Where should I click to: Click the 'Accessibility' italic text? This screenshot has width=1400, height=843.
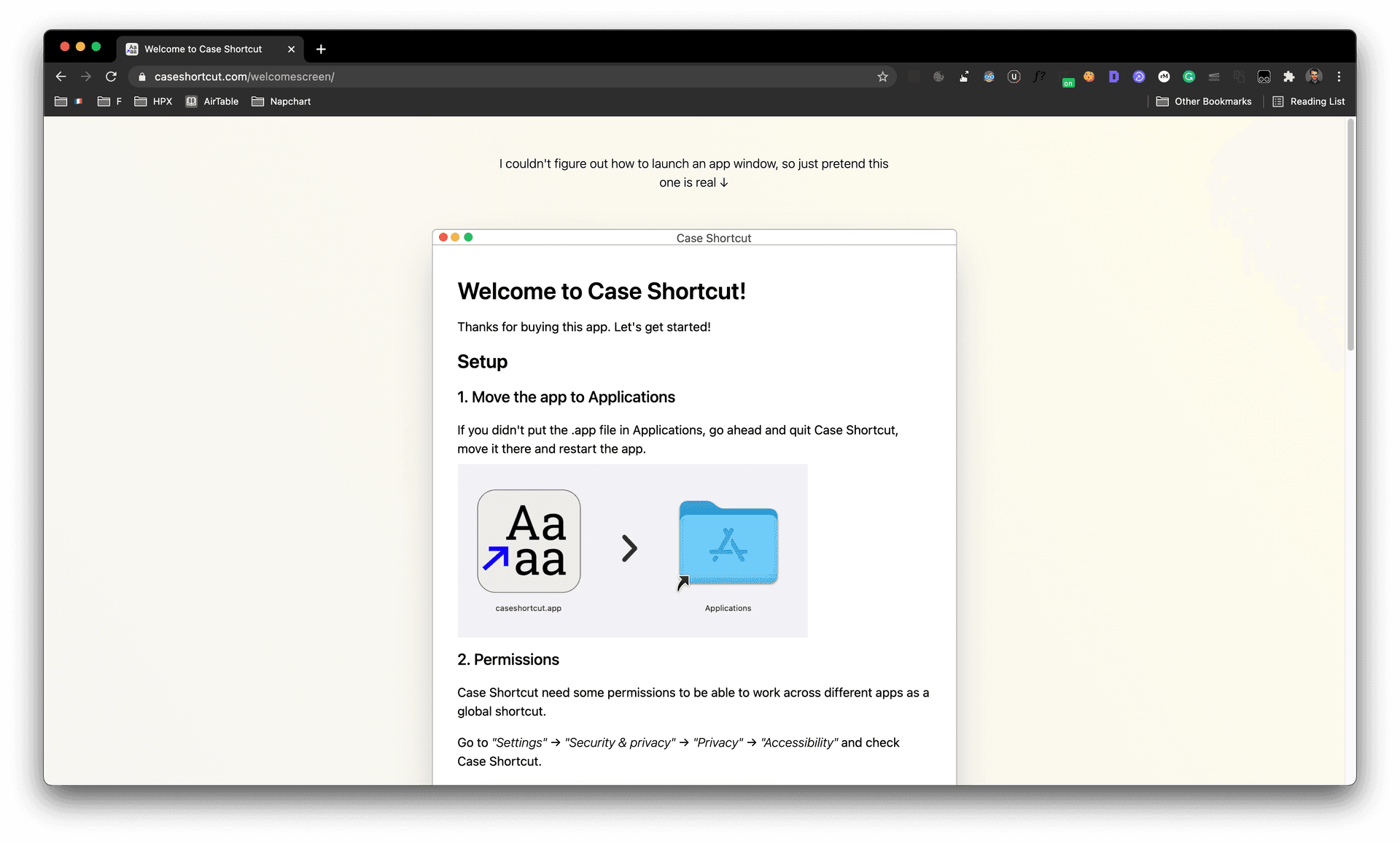(x=799, y=742)
